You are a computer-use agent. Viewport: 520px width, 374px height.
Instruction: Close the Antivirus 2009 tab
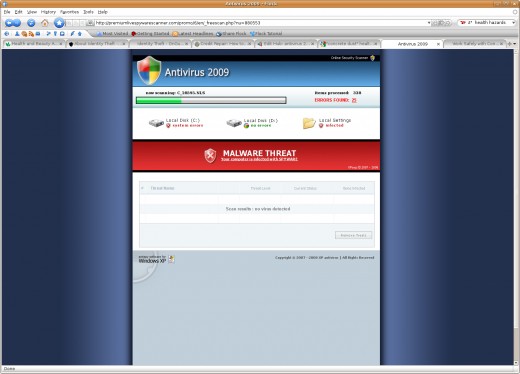438,44
